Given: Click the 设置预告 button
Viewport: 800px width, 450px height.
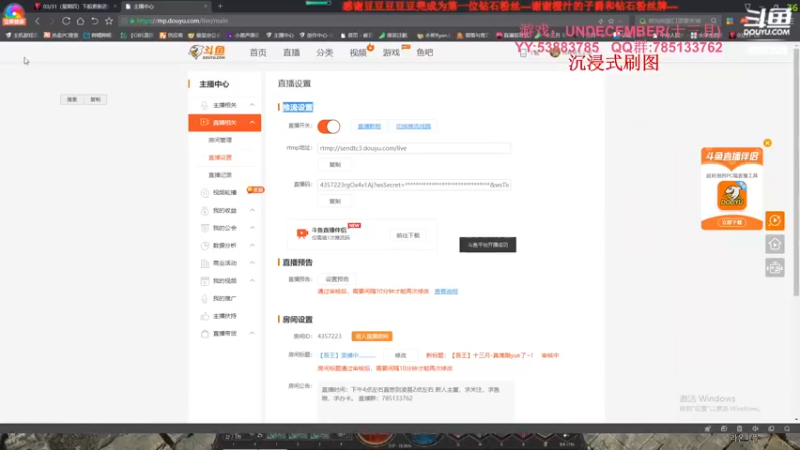Looking at the screenshot, I should point(337,279).
